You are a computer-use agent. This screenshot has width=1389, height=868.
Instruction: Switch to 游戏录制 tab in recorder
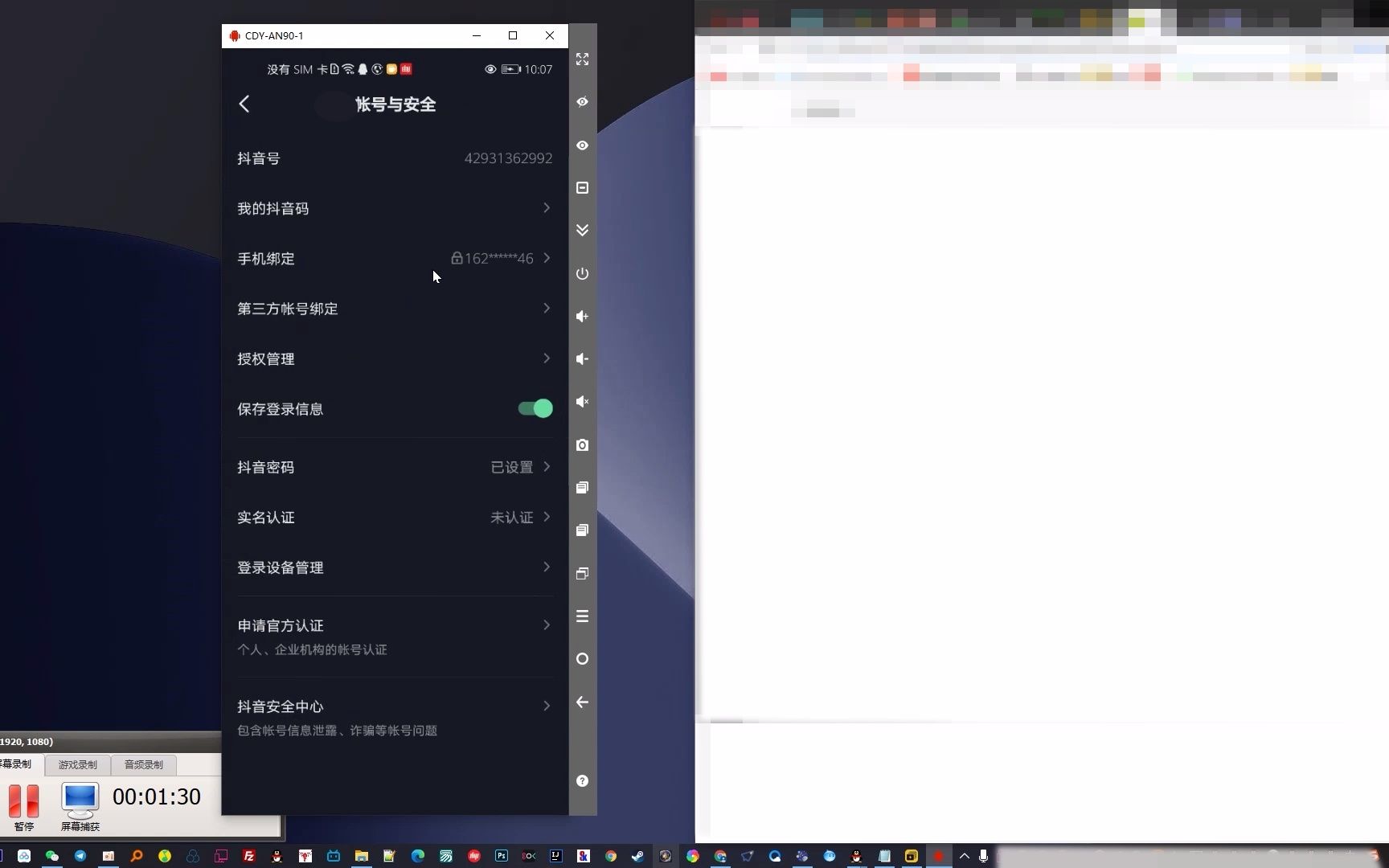coord(77,764)
